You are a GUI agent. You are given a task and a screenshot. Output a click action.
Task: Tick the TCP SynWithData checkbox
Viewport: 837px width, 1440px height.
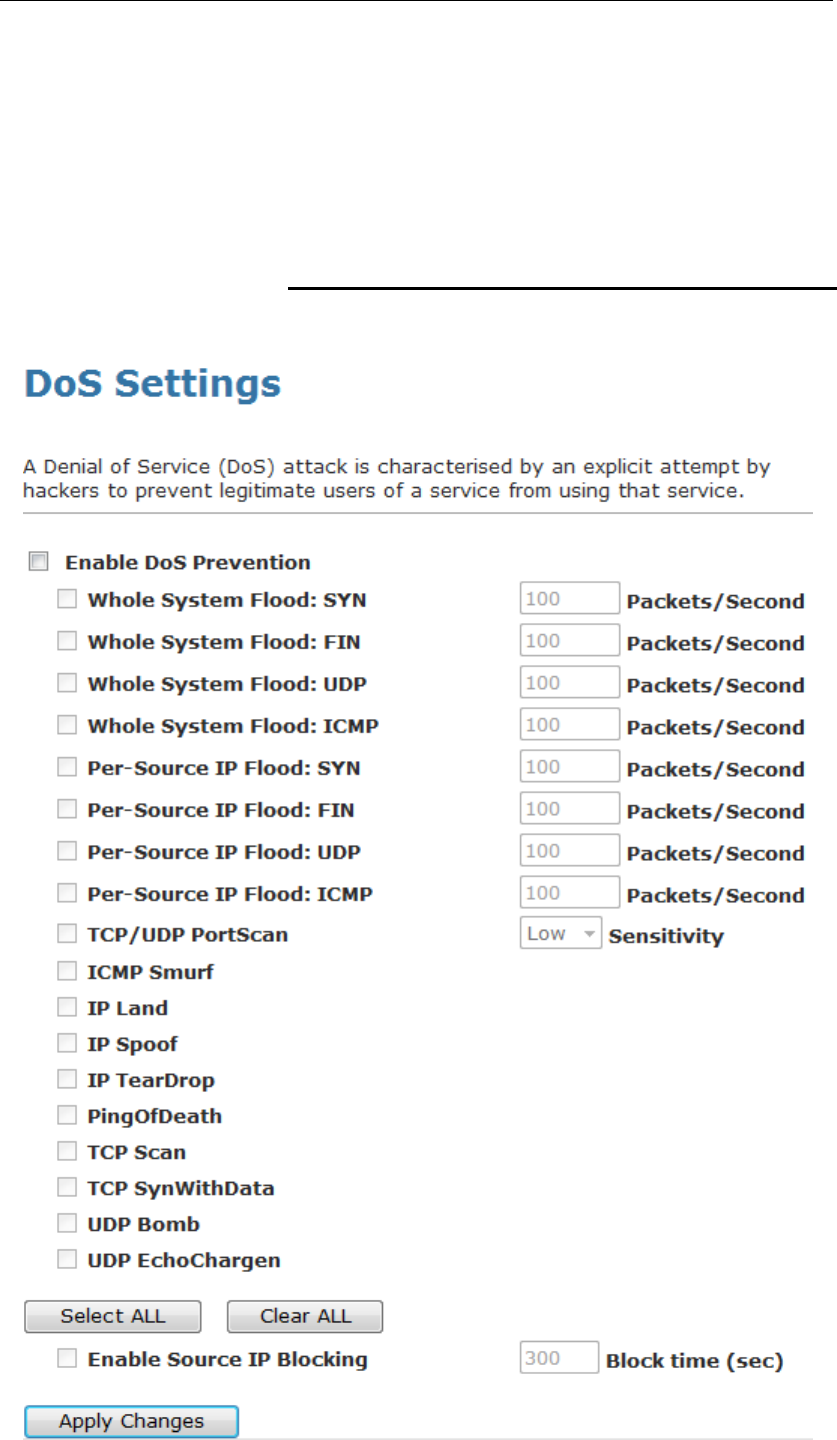click(67, 1188)
